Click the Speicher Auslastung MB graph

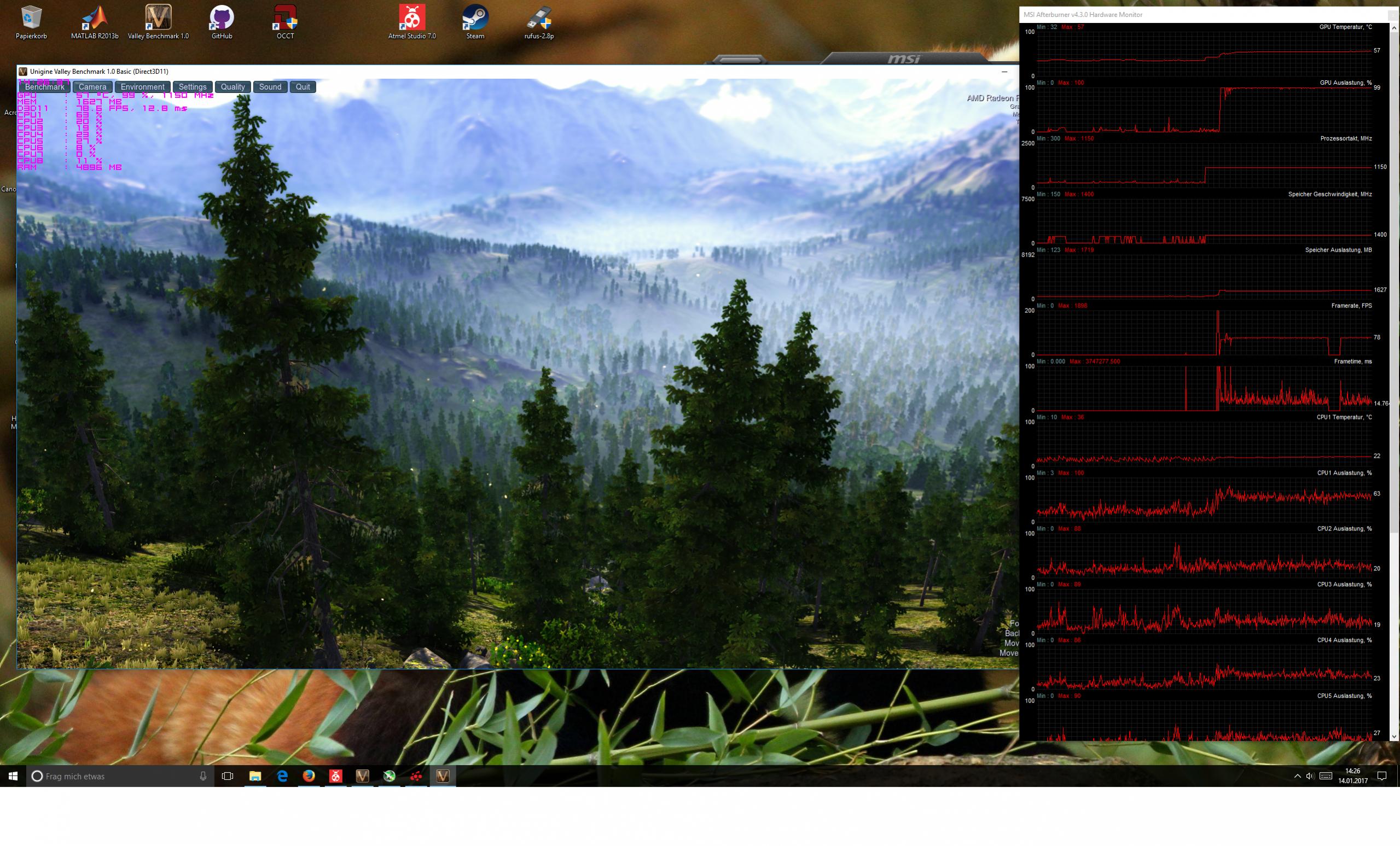(1204, 277)
